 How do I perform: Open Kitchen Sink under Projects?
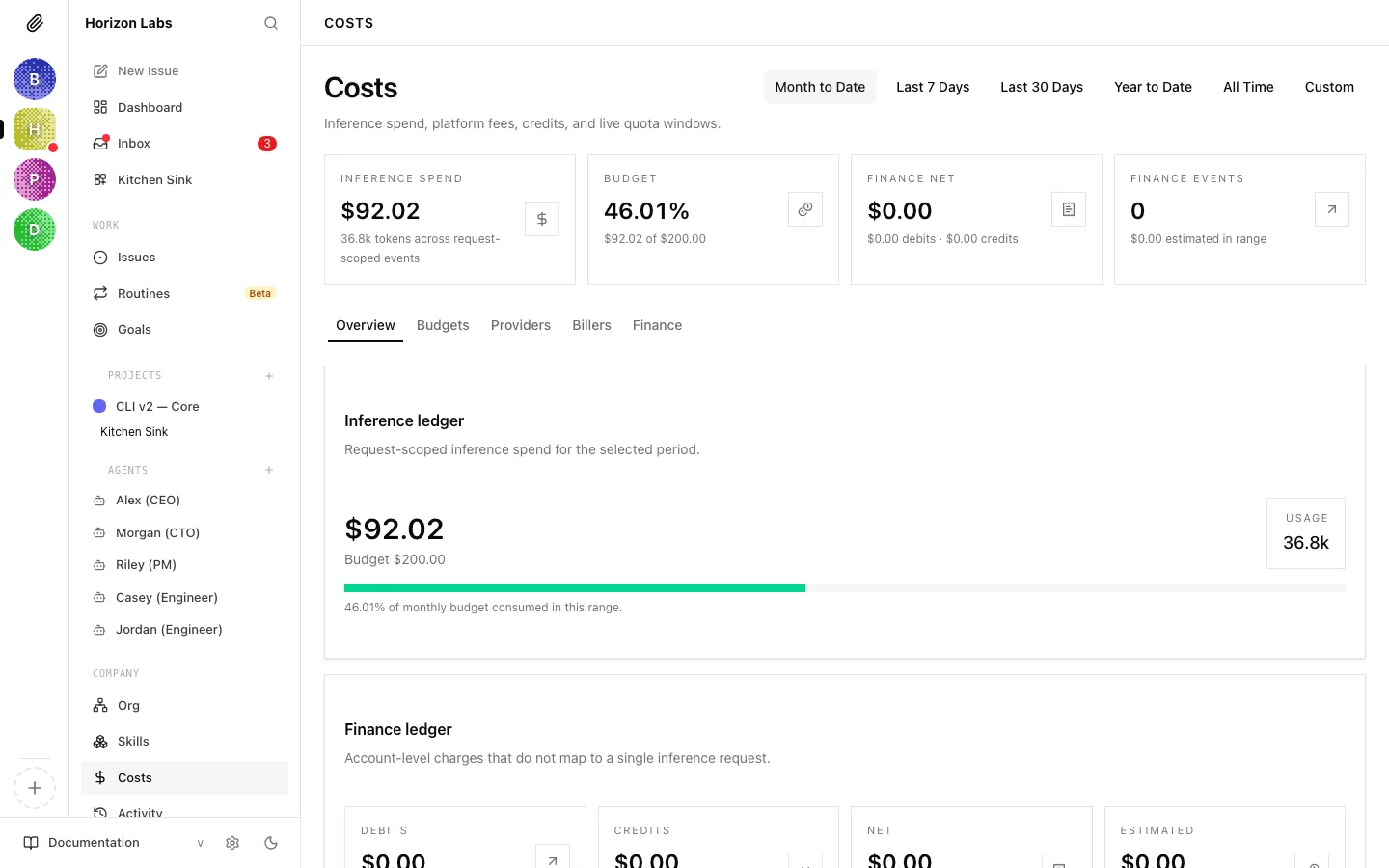coord(134,432)
